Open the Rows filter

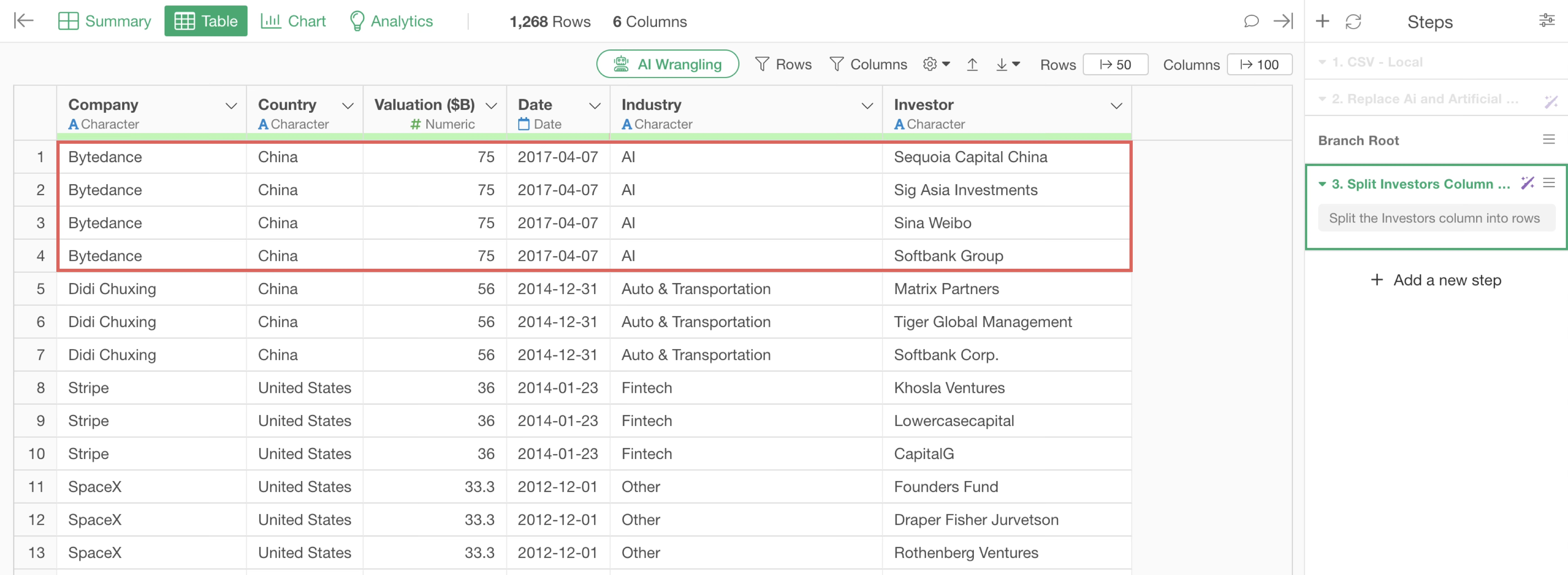pos(783,64)
